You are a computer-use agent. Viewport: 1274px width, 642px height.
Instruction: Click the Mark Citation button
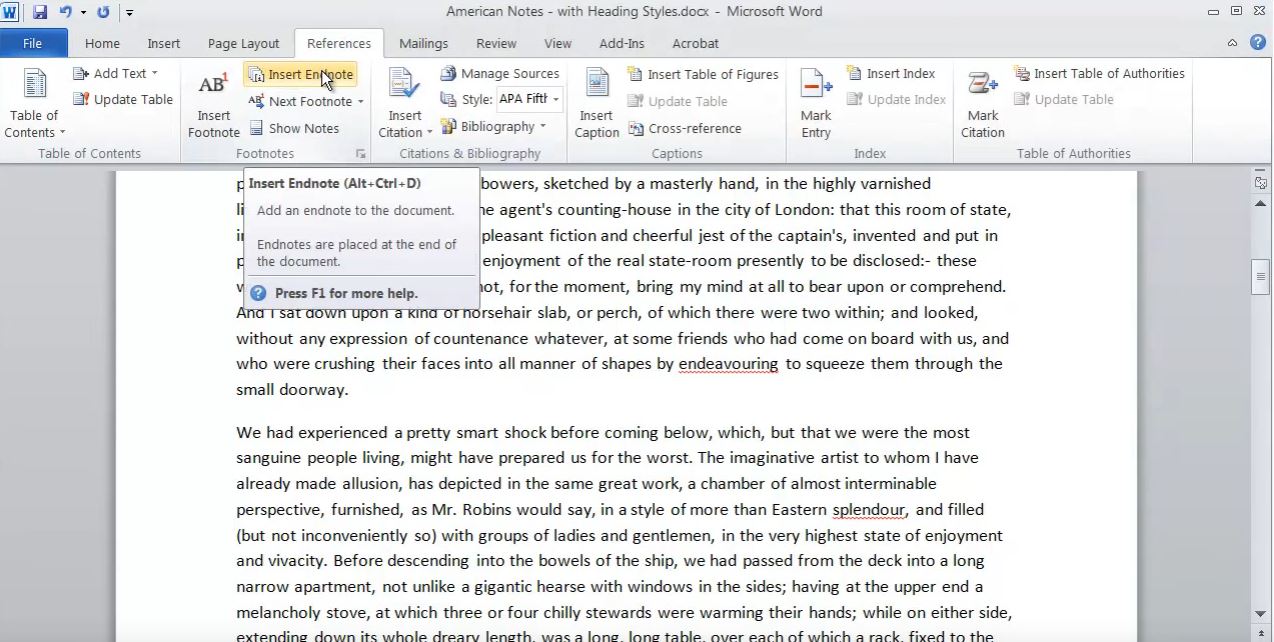click(983, 105)
